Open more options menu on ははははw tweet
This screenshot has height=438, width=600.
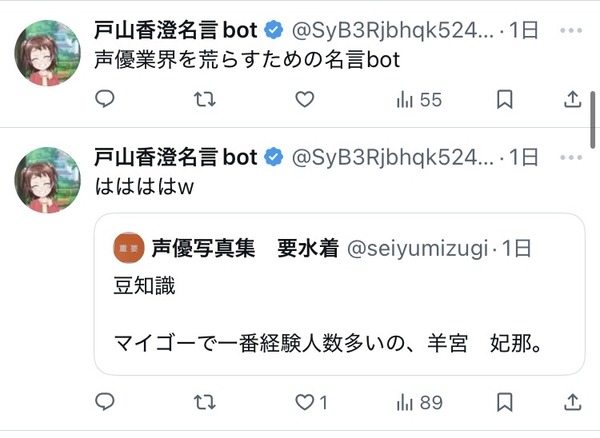[571, 157]
